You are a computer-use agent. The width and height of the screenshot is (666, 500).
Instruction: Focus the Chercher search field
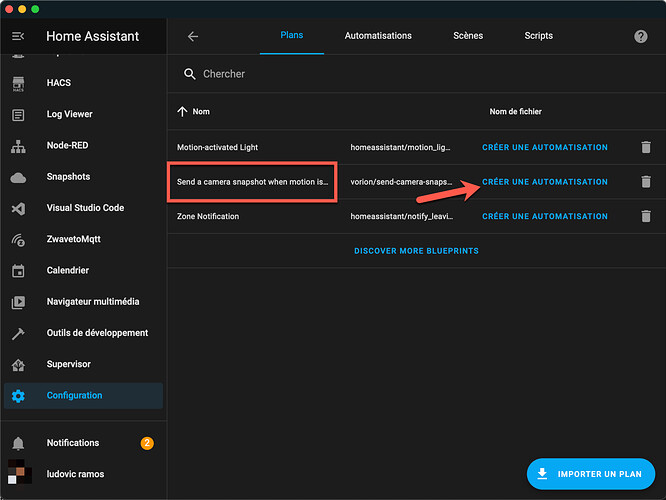click(x=416, y=74)
